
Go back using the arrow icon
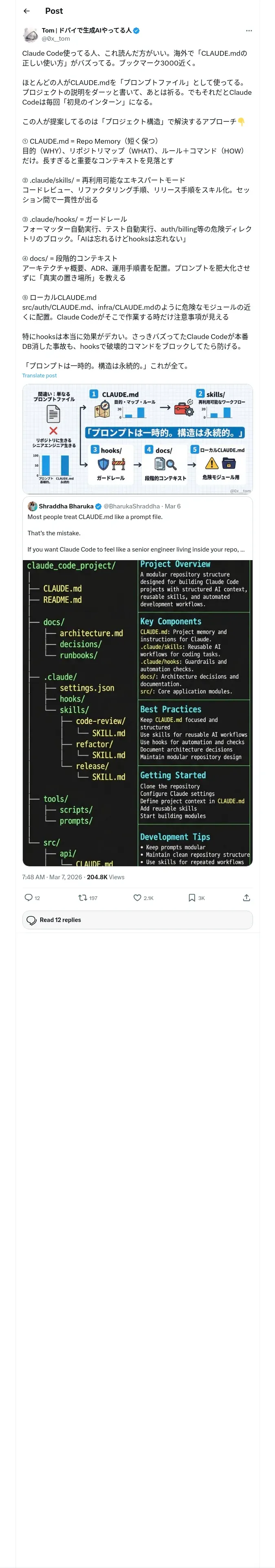click(x=27, y=11)
